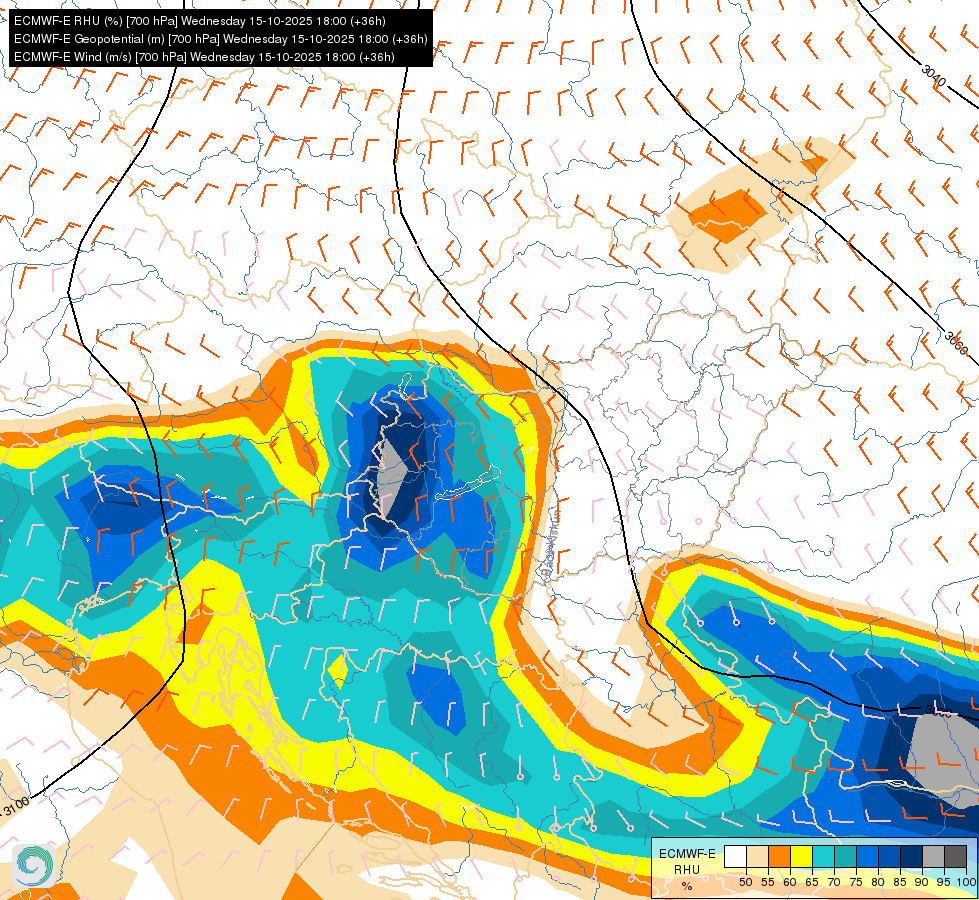The width and height of the screenshot is (979, 900).
Task: Click the 3100 geopotential contour label
Action: click(x=16, y=806)
